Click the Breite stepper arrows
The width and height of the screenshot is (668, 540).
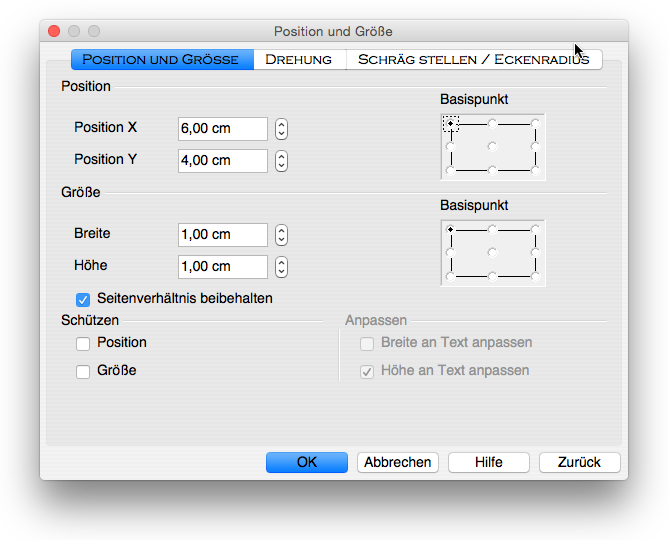281,235
